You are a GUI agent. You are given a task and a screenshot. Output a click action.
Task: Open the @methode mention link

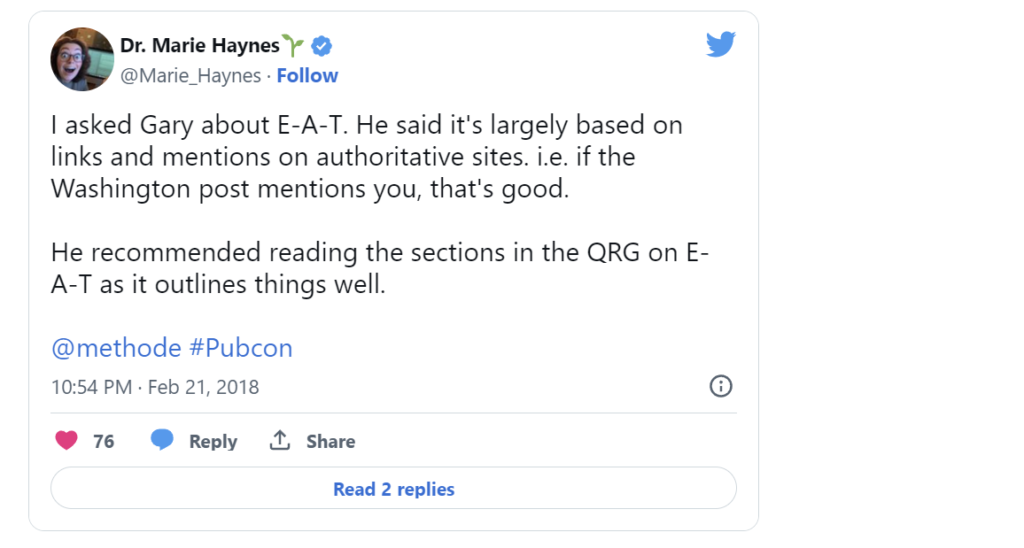coord(115,348)
